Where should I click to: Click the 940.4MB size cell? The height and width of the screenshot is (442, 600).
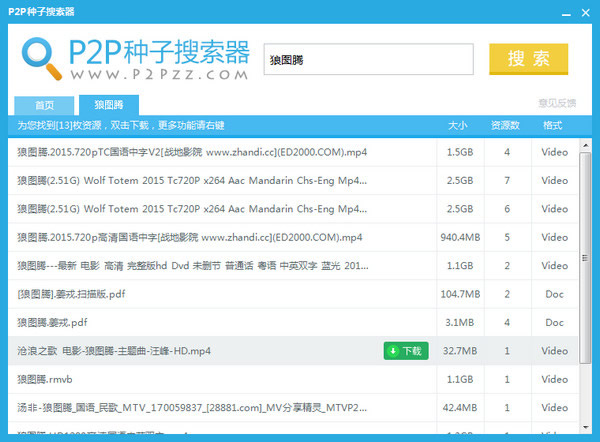pos(460,237)
